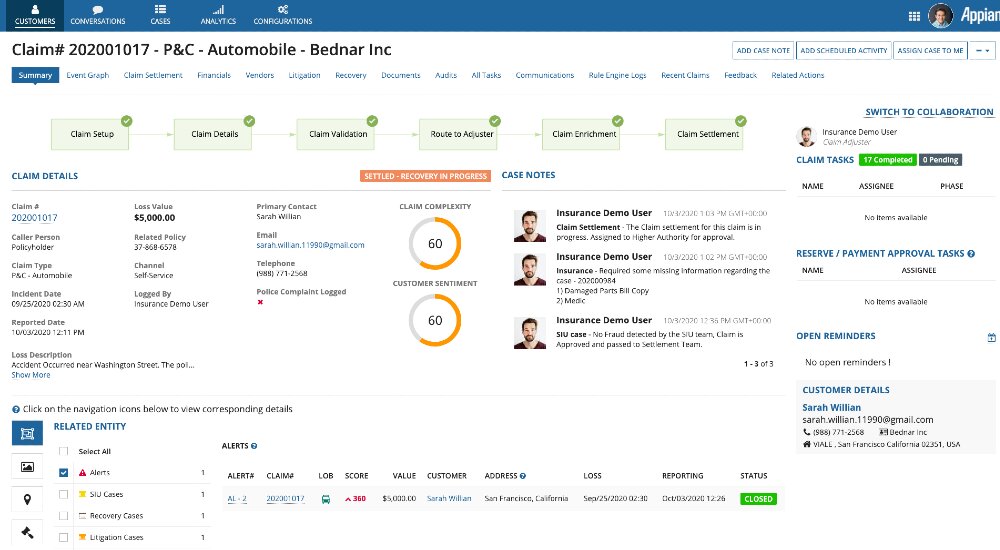Open the Audits tab

pyautogui.click(x=446, y=75)
